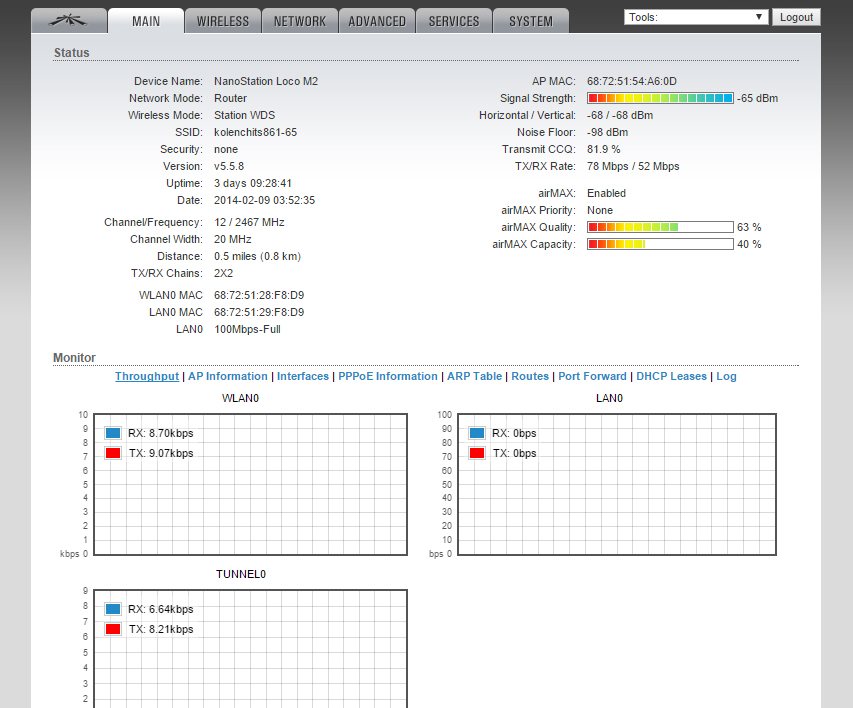Click the WLAN0 MAC 68:72:51:28:F8:D9
853x708 pixels.
[259, 295]
